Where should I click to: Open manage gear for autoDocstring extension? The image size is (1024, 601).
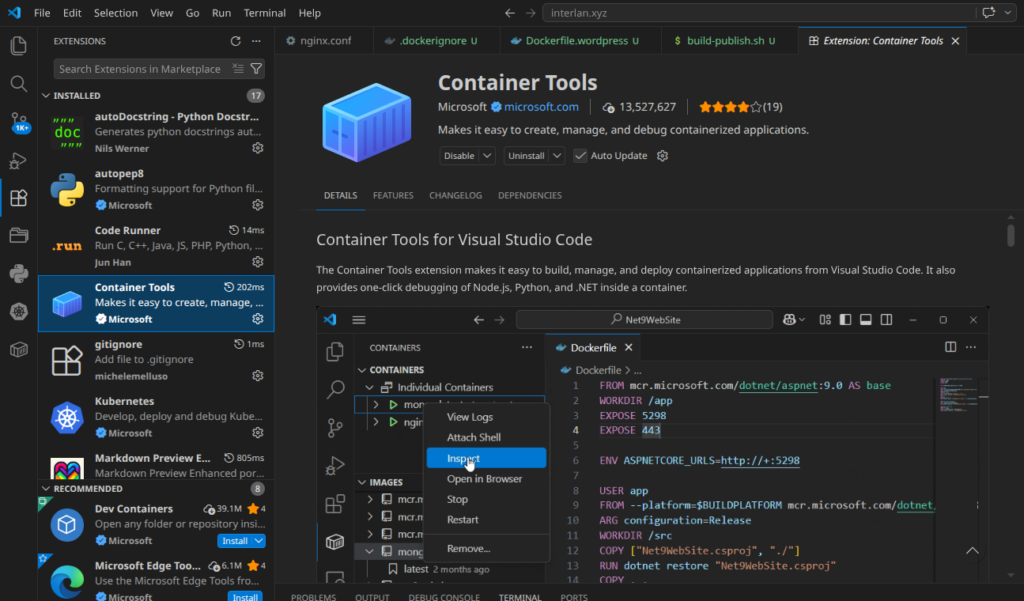[258, 148]
